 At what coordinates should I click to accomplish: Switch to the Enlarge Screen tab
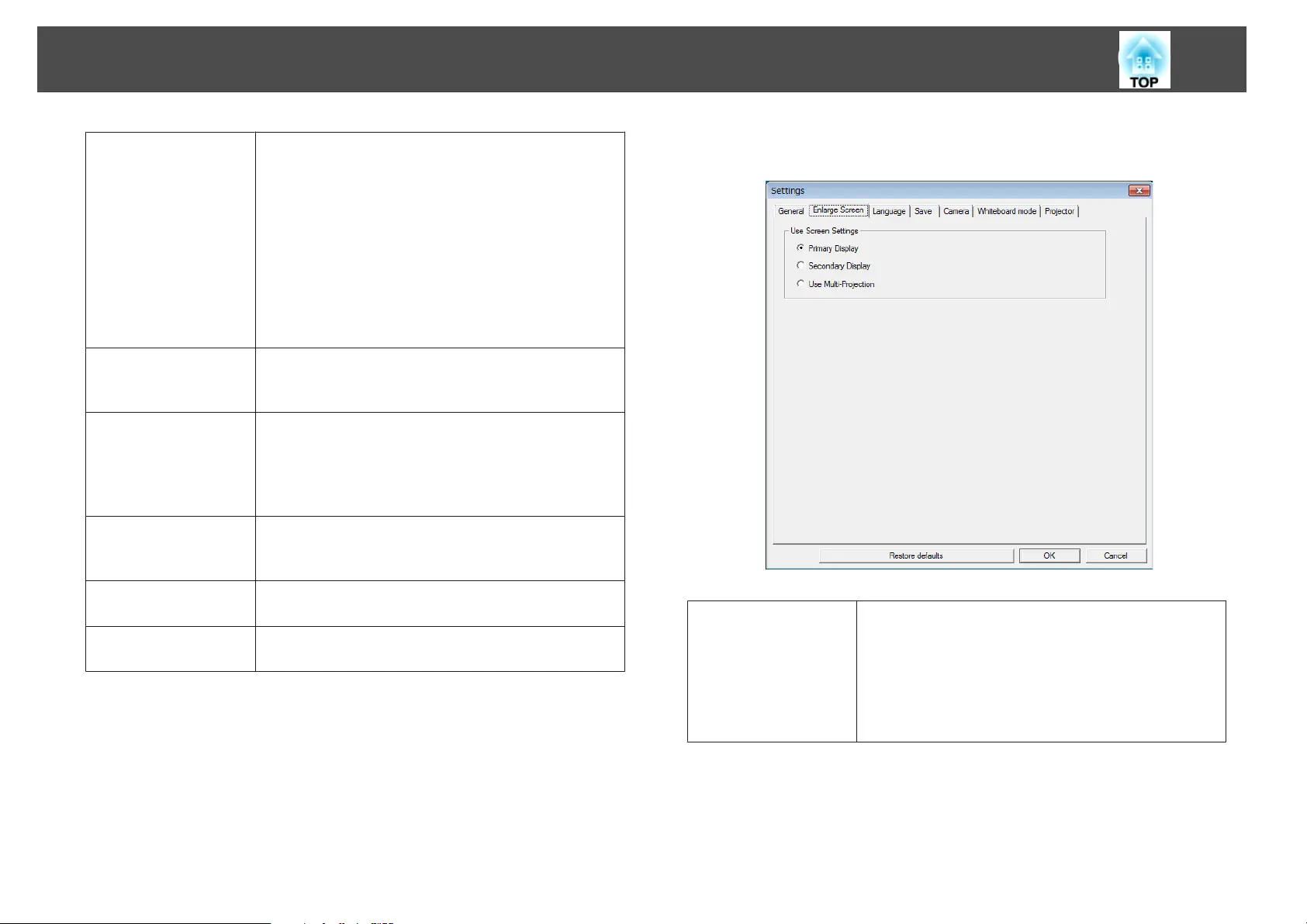pyautogui.click(x=838, y=210)
